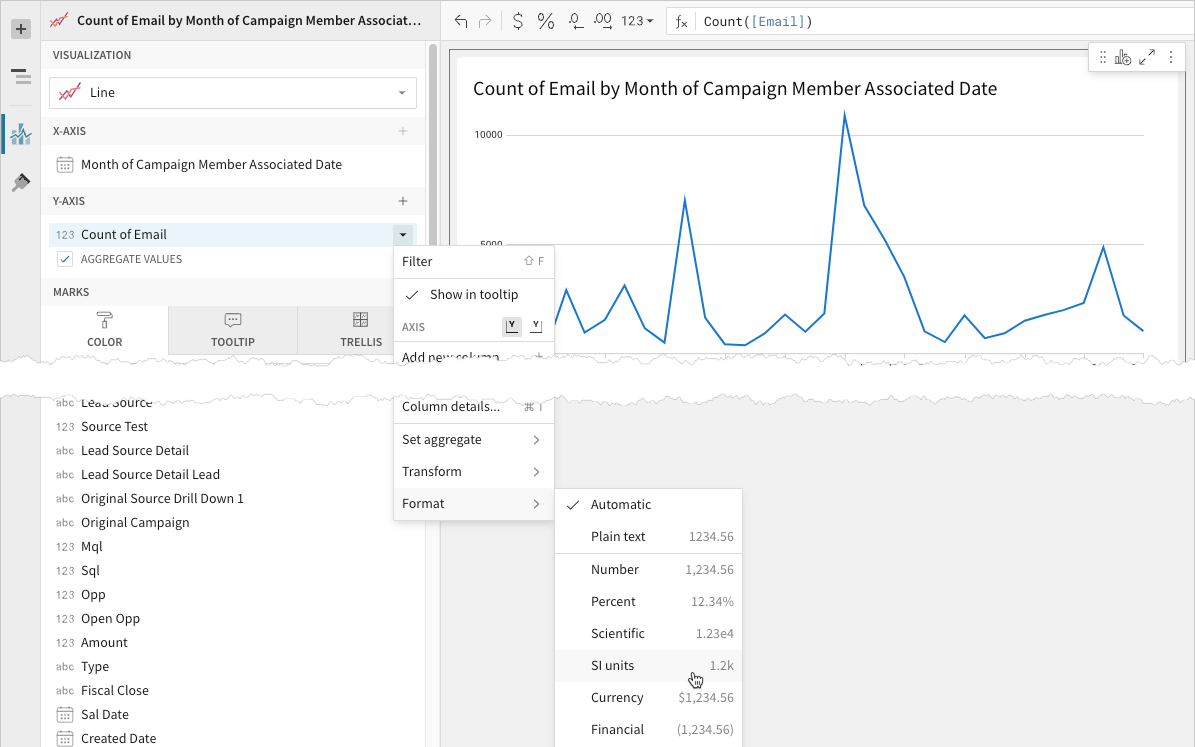
Task: Open the Line visualization type dropdown
Action: (x=233, y=93)
